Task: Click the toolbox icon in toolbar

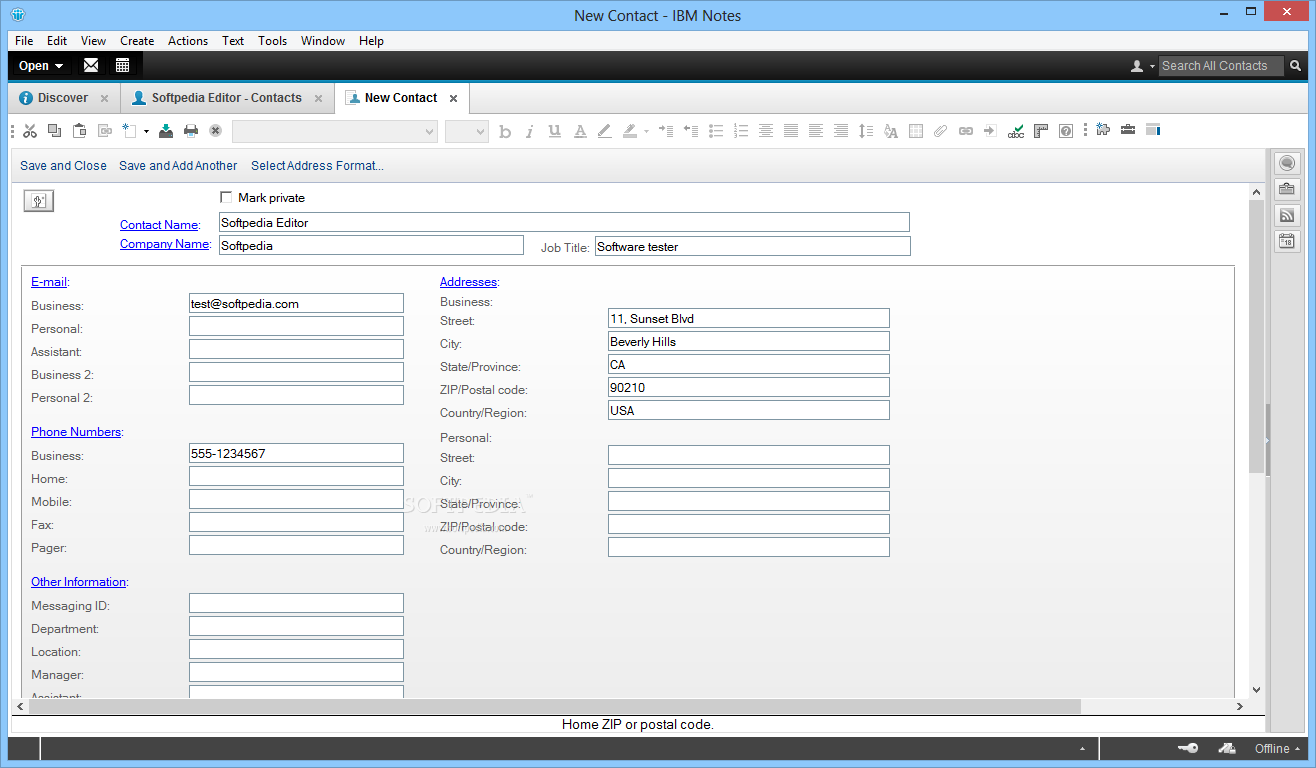Action: [x=1128, y=130]
